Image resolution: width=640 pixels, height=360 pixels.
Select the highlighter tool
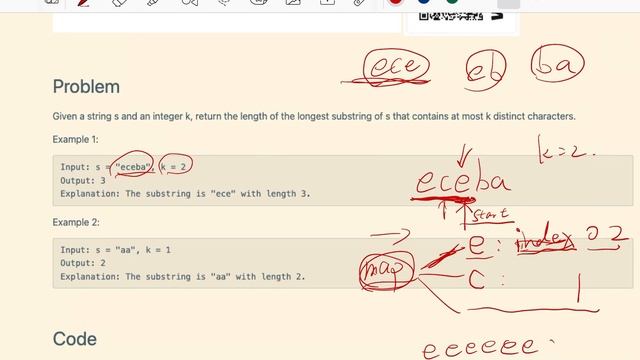pyautogui.click(x=153, y=2)
